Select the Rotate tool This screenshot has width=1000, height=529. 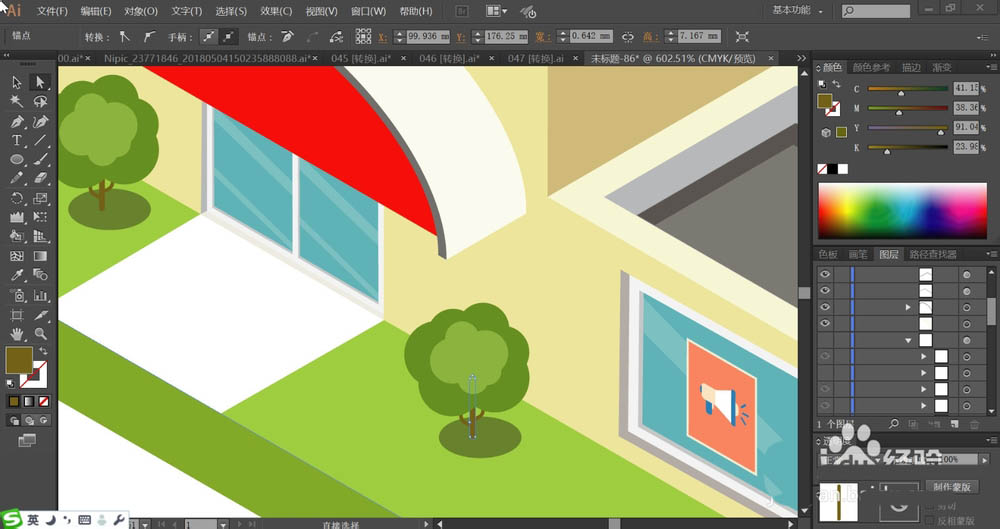click(x=17, y=198)
